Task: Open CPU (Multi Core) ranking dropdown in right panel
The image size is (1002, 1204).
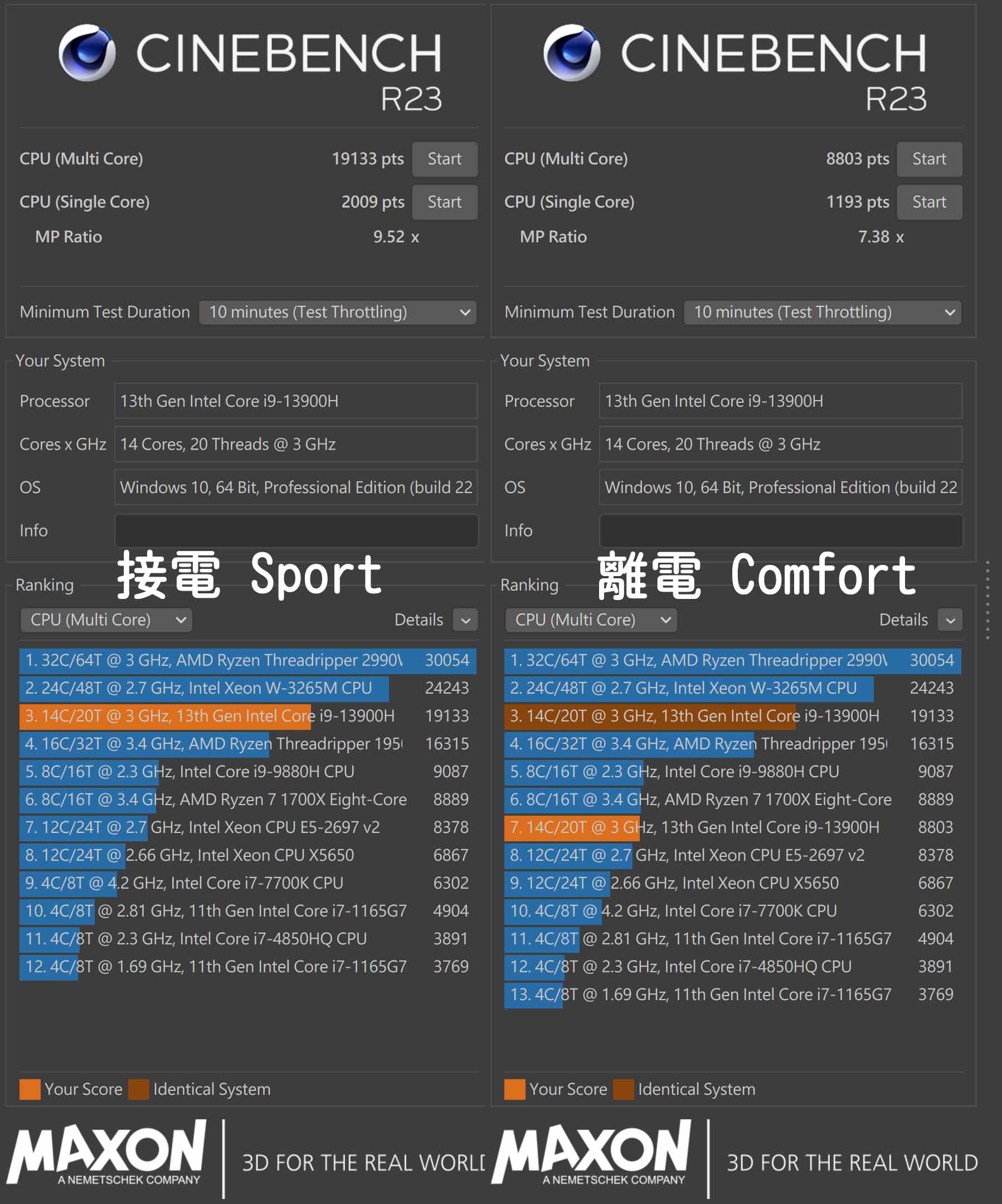Action: [x=591, y=620]
